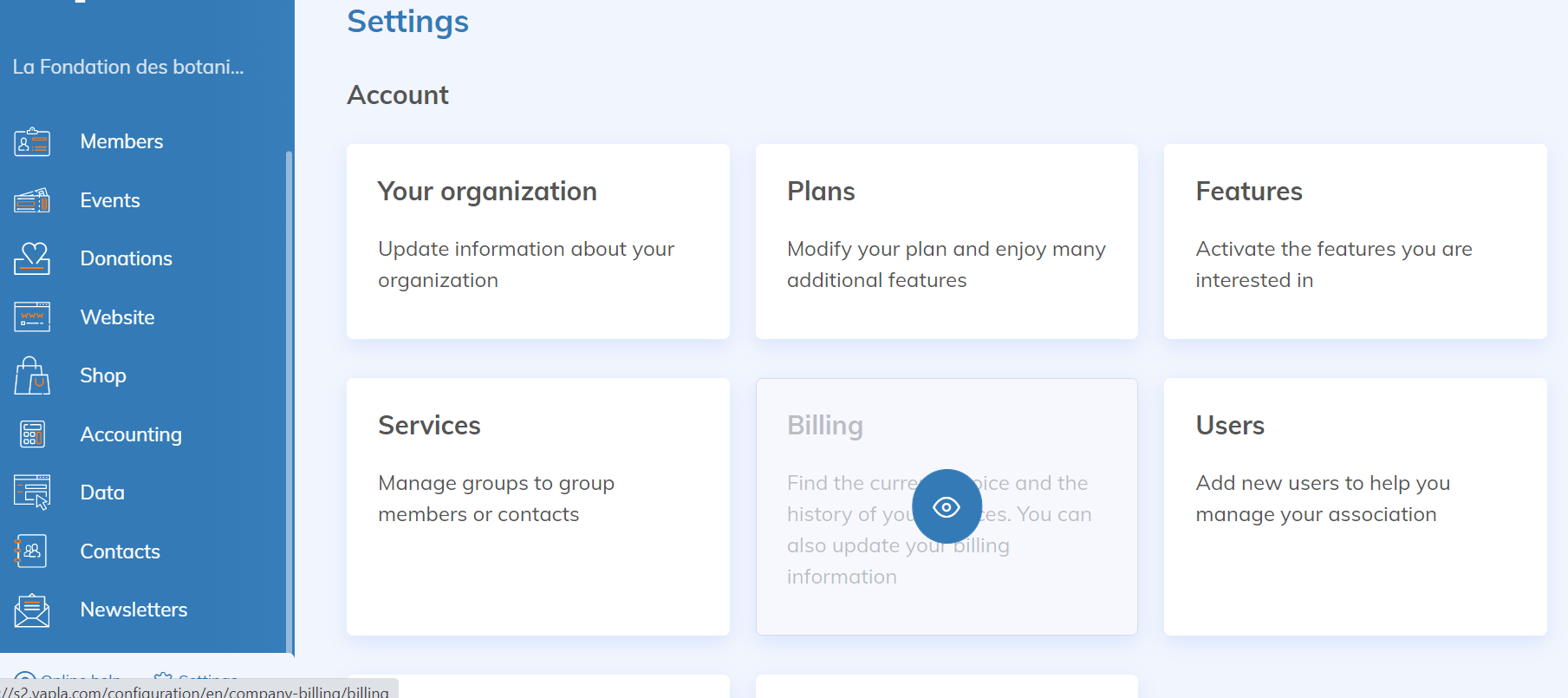Click the Contacts address book icon
The height and width of the screenshot is (698, 1568).
pyautogui.click(x=32, y=551)
